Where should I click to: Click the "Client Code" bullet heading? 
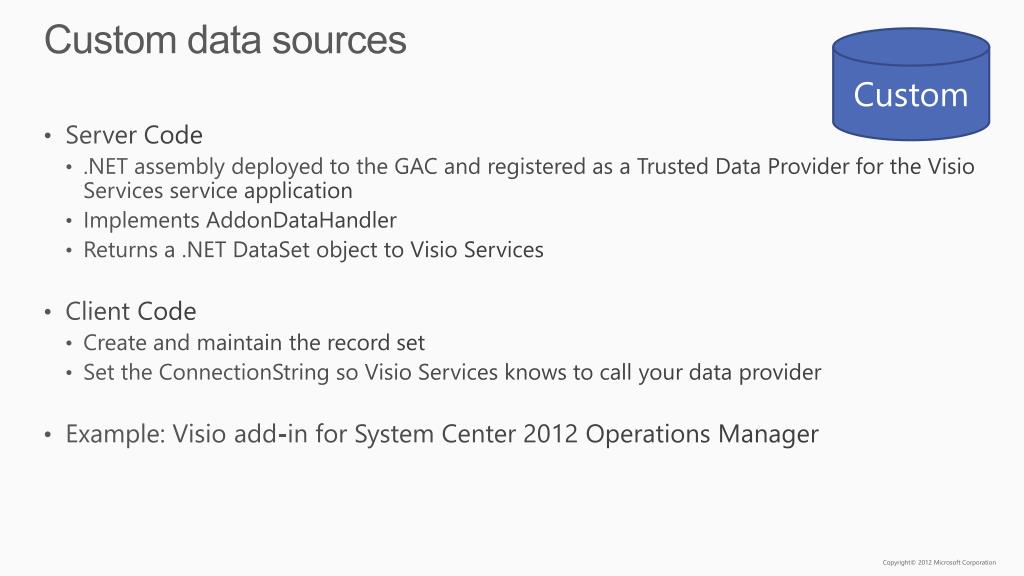[131, 311]
